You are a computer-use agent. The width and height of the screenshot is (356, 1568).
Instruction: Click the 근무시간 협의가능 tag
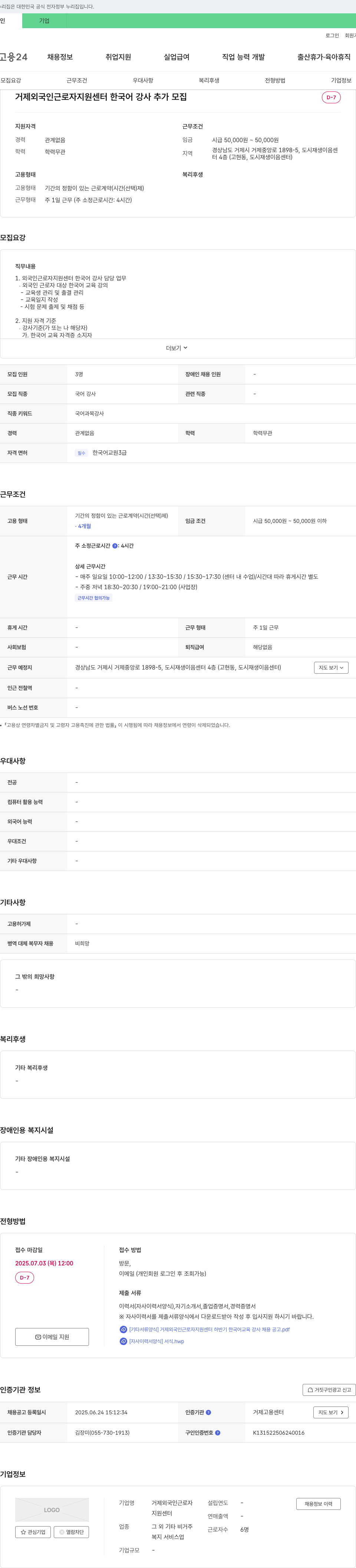[x=94, y=598]
